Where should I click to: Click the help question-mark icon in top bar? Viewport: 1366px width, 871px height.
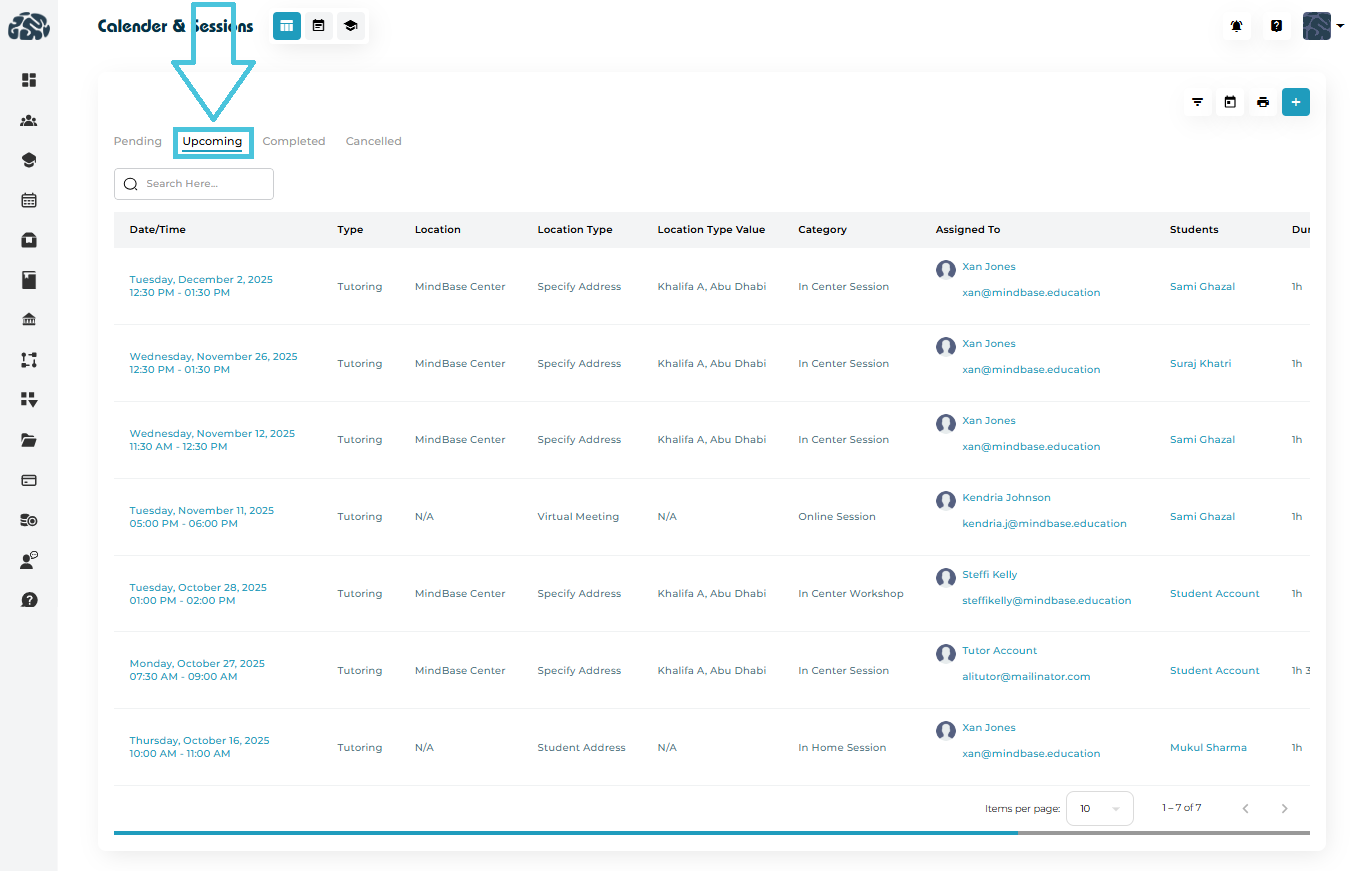coord(1277,26)
